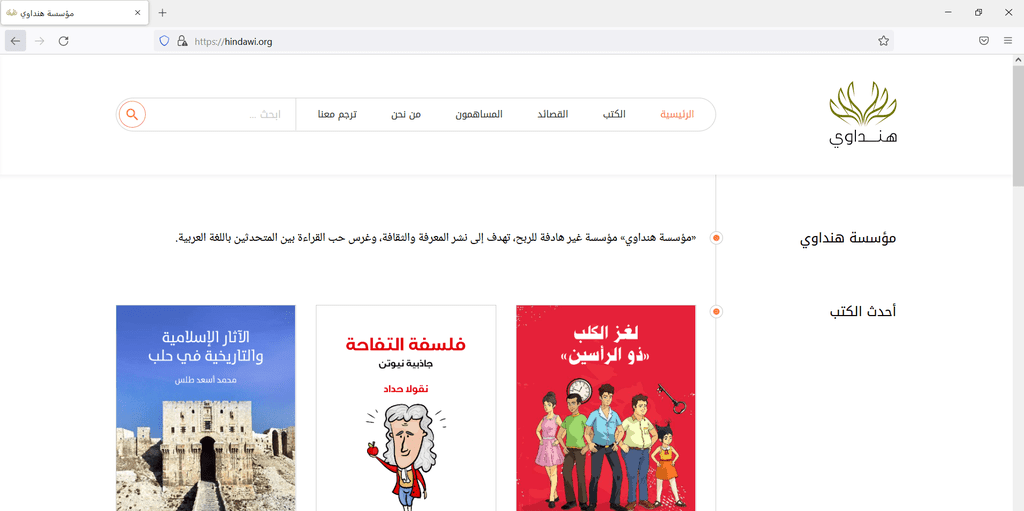Click the Hindawi logo

pos(863,114)
